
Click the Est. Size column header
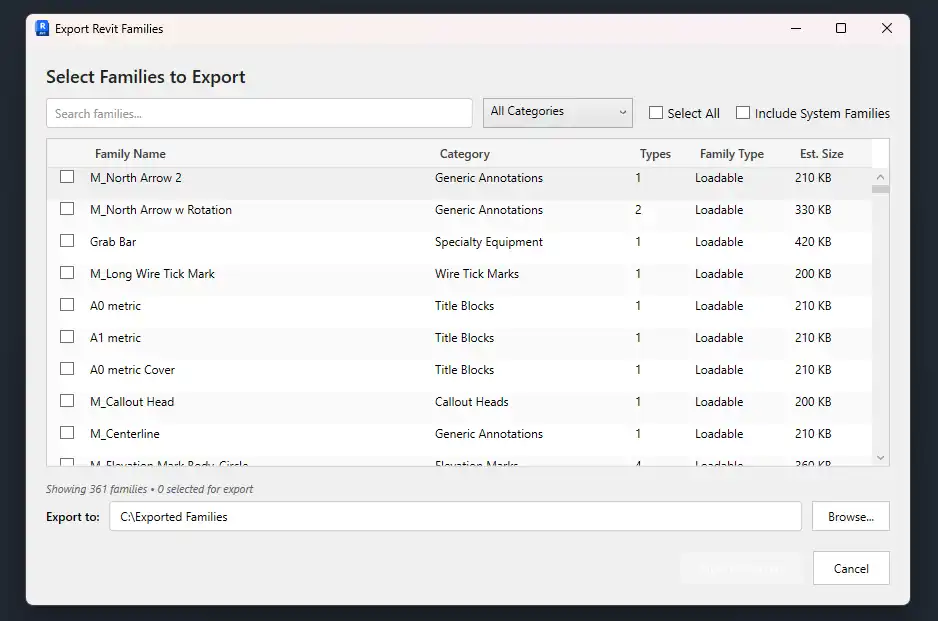[x=821, y=154]
